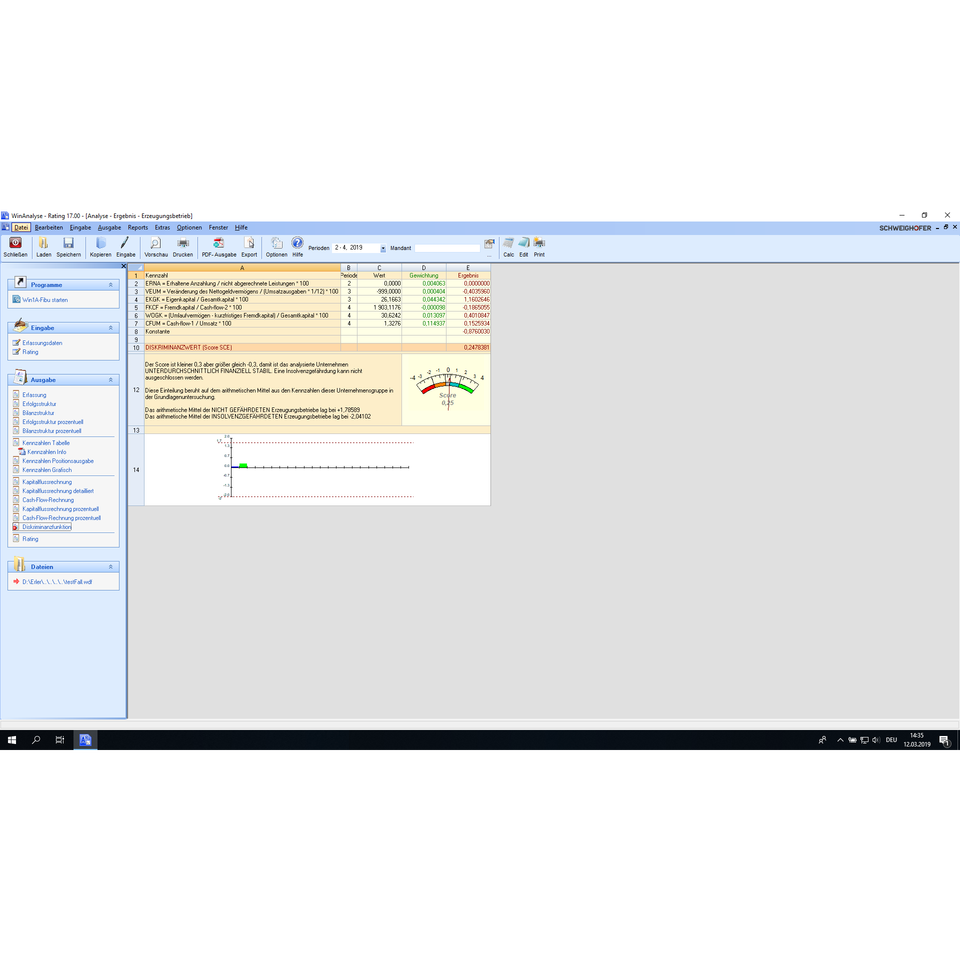Open print preview with Vorschau icon
The image size is (960, 960).
coord(156,243)
